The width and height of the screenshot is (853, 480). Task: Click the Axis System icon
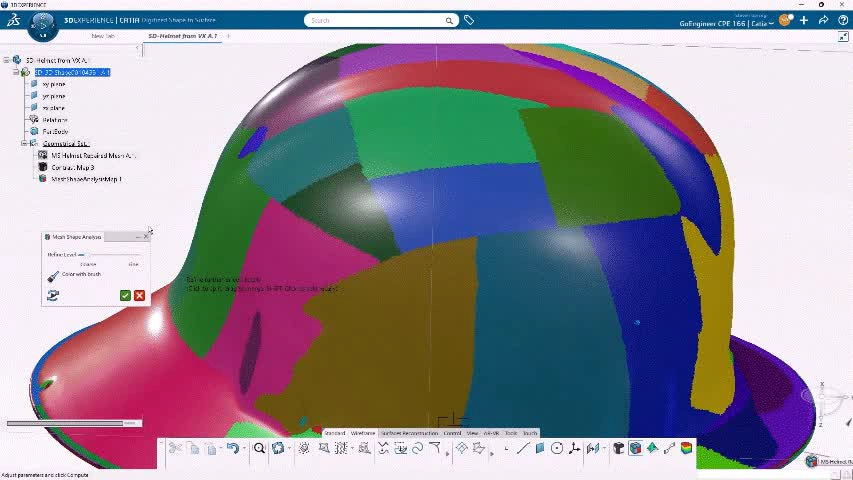pyautogui.click(x=574, y=448)
